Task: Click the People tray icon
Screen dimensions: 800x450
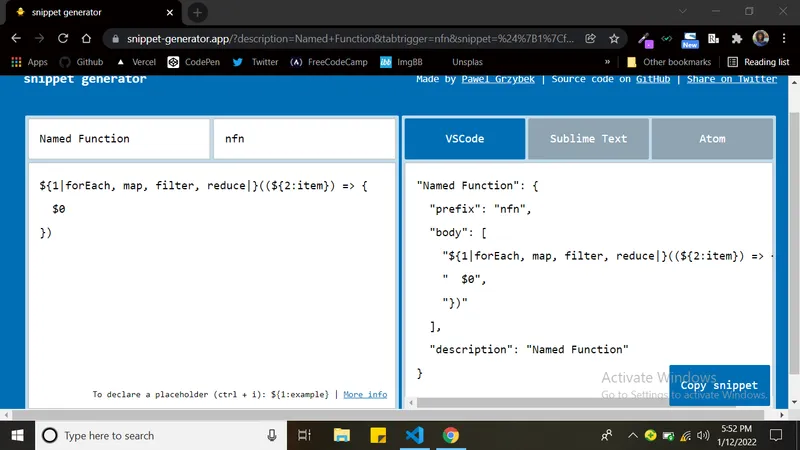Action: pos(607,436)
